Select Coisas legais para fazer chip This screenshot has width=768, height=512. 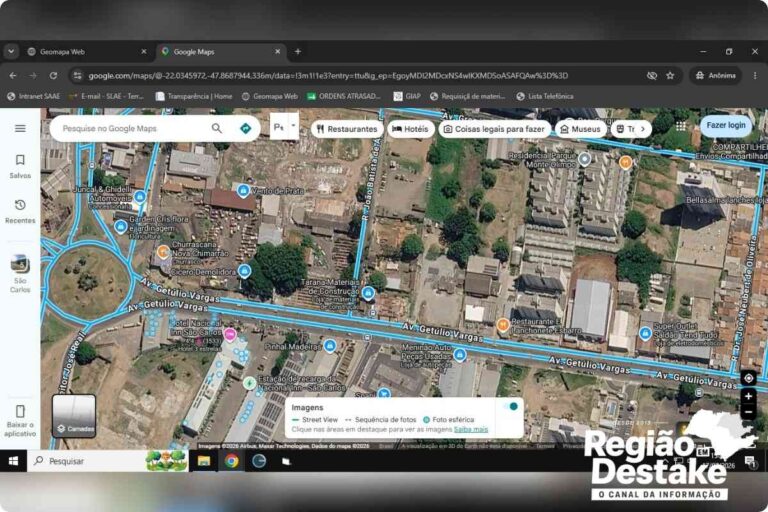pos(494,129)
